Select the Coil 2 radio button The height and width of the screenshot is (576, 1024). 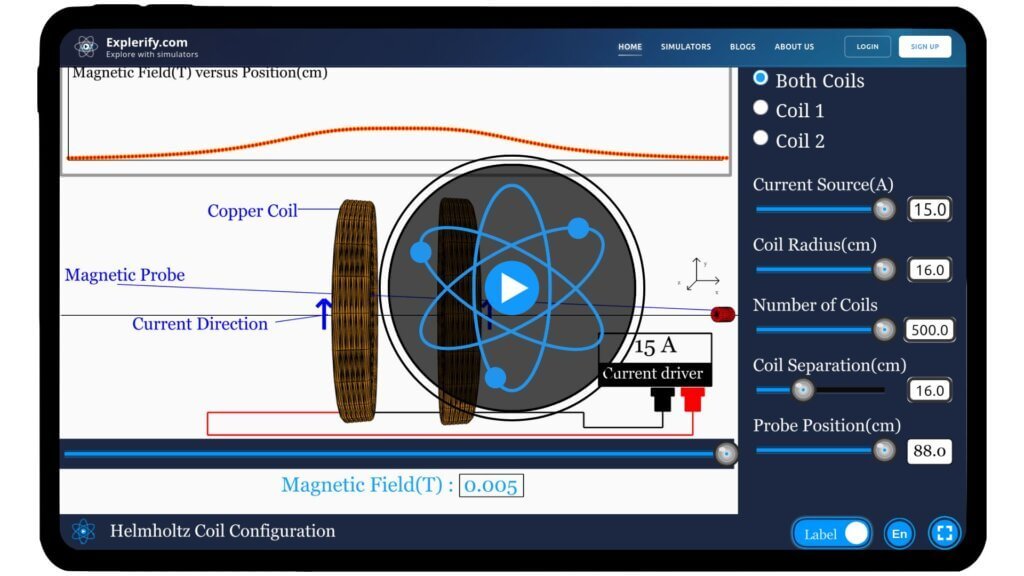pos(761,138)
